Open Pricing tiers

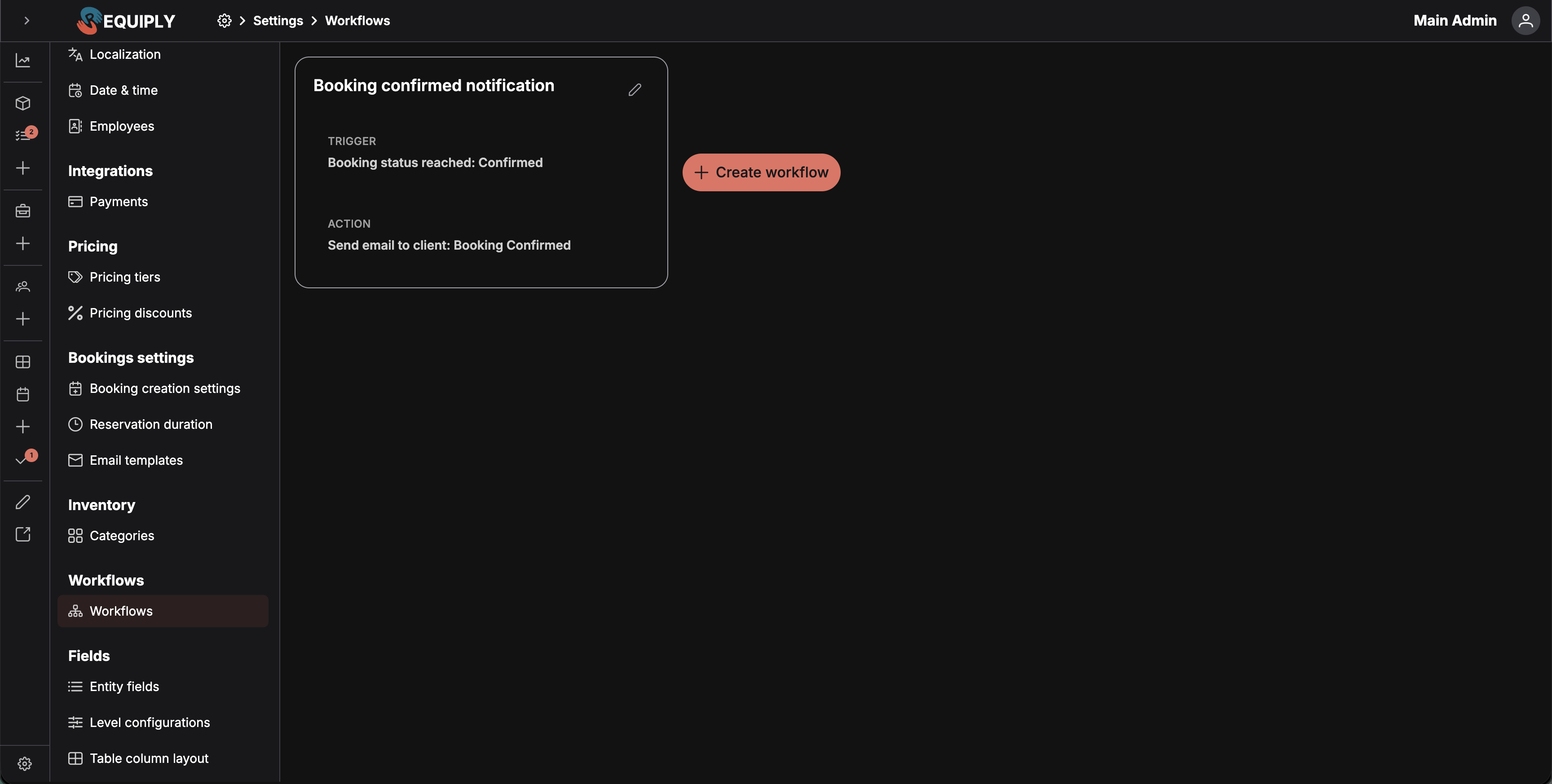pyautogui.click(x=163, y=277)
